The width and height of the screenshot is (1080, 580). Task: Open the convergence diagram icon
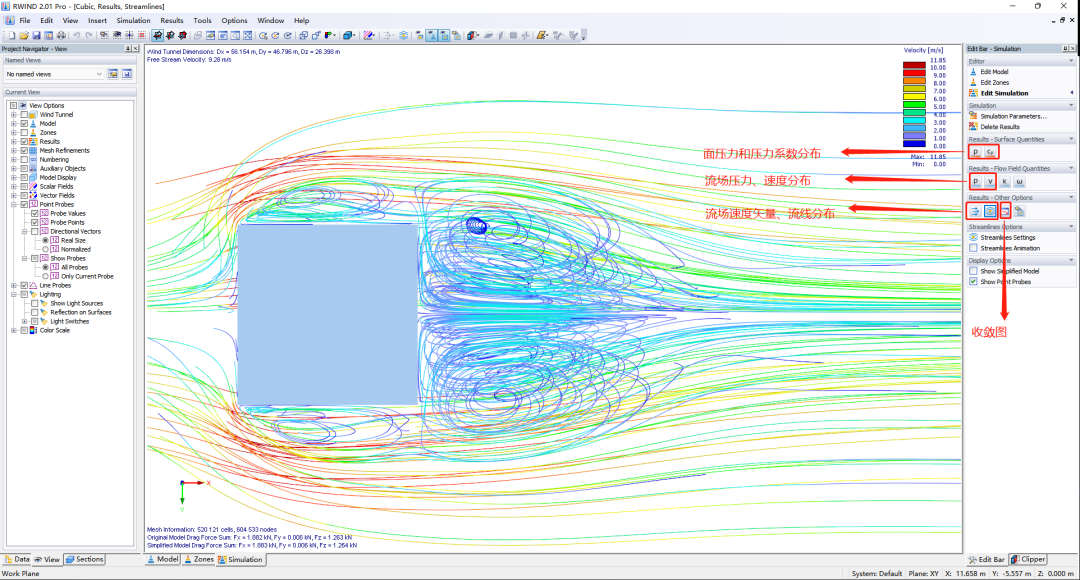1005,211
